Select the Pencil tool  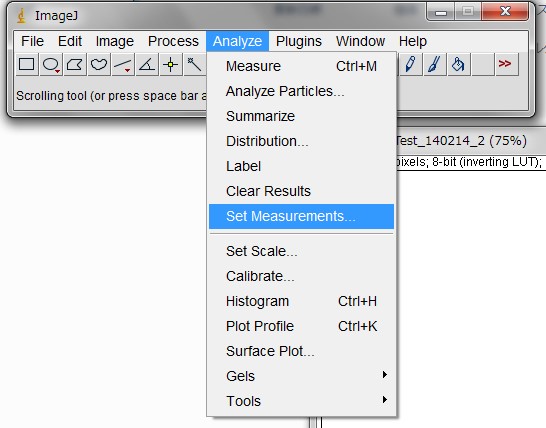click(x=411, y=64)
